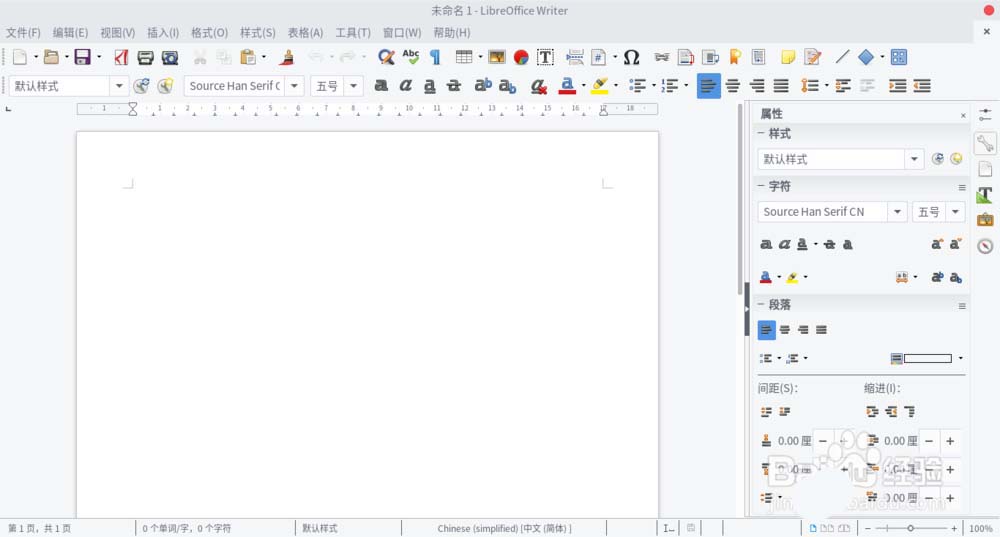Open the sidebar Gallery deck icon
The width and height of the screenshot is (1000, 537).
(x=985, y=220)
